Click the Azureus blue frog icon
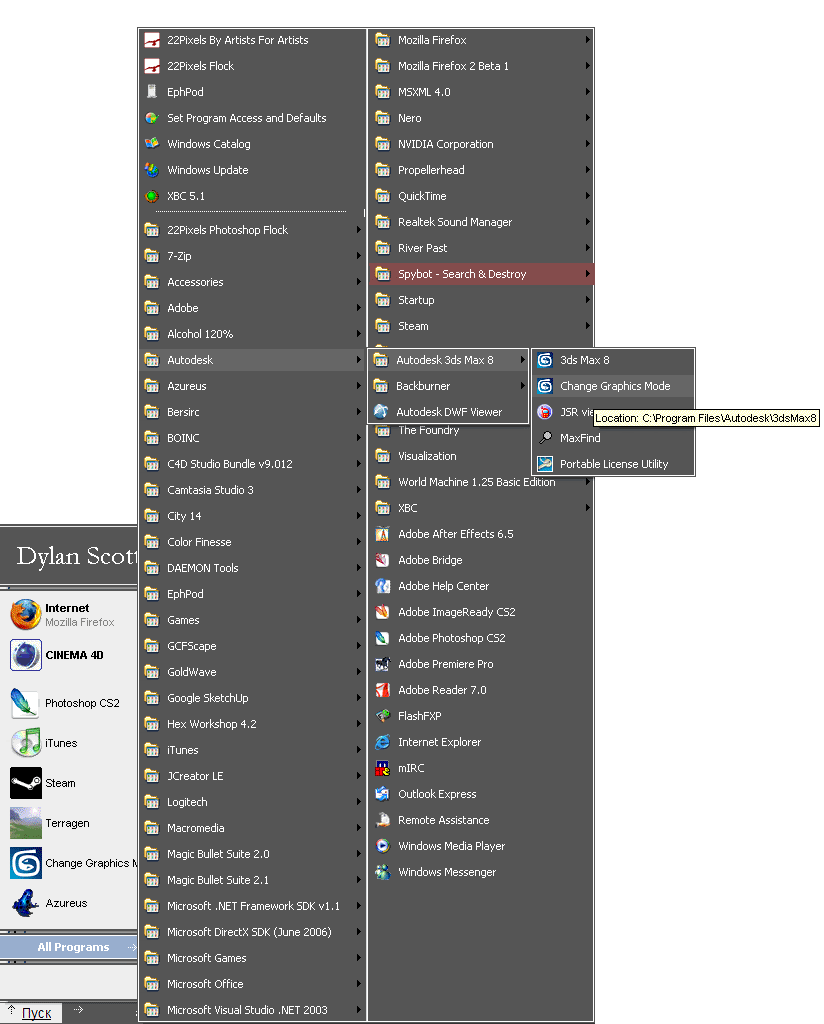Image resolution: width=824 pixels, height=1024 pixels. [26, 903]
